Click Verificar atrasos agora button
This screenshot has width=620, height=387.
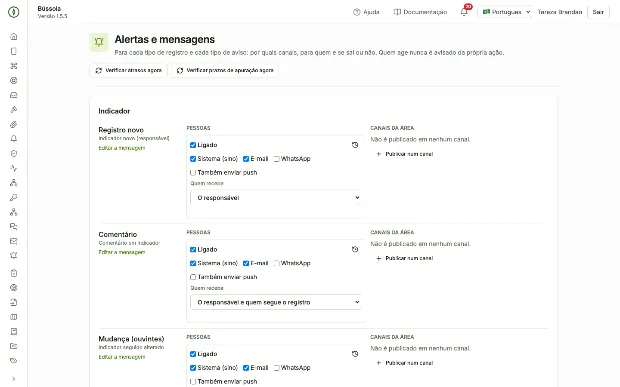(129, 70)
